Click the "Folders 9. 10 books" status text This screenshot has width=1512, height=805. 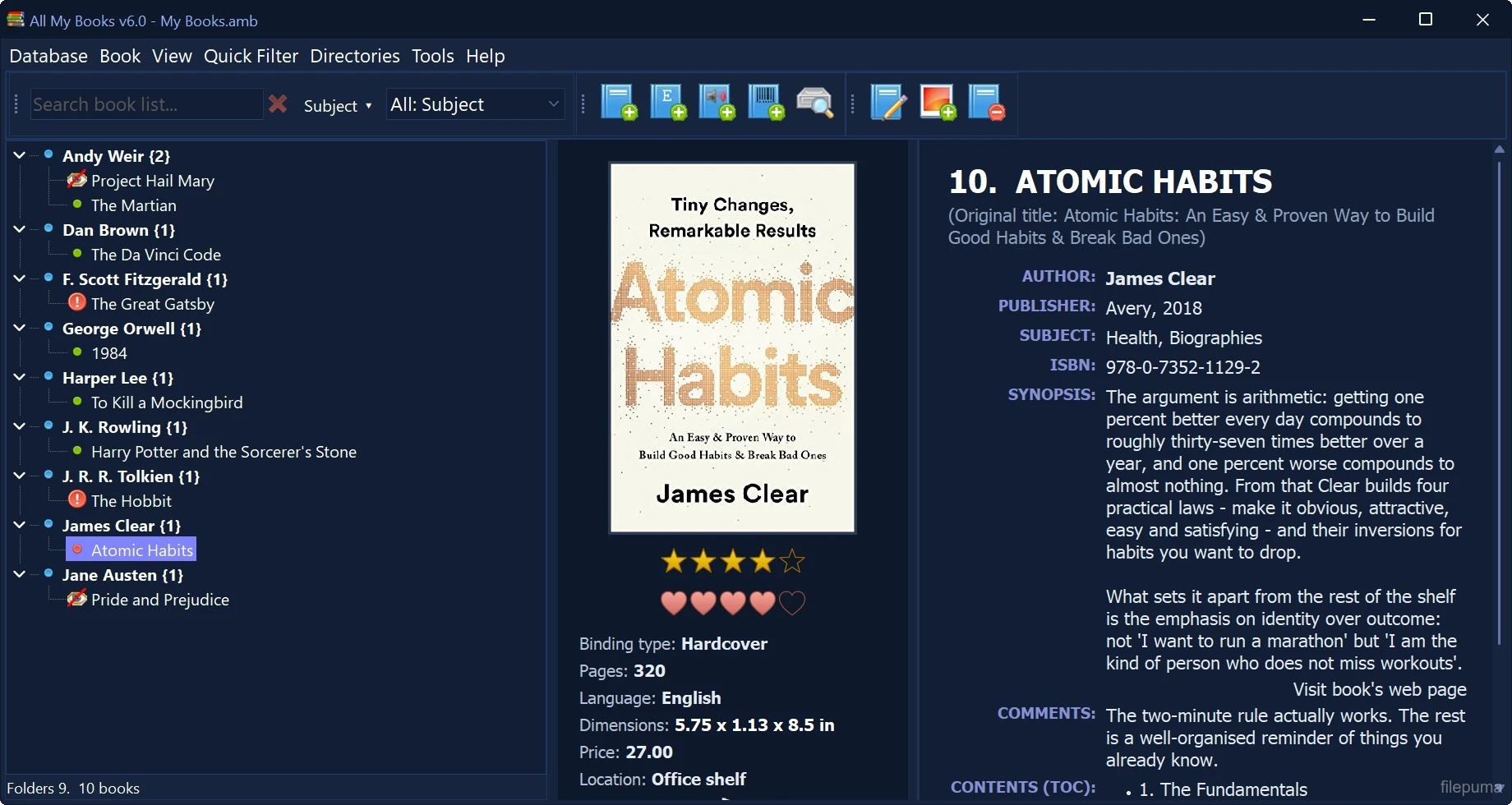(73, 789)
